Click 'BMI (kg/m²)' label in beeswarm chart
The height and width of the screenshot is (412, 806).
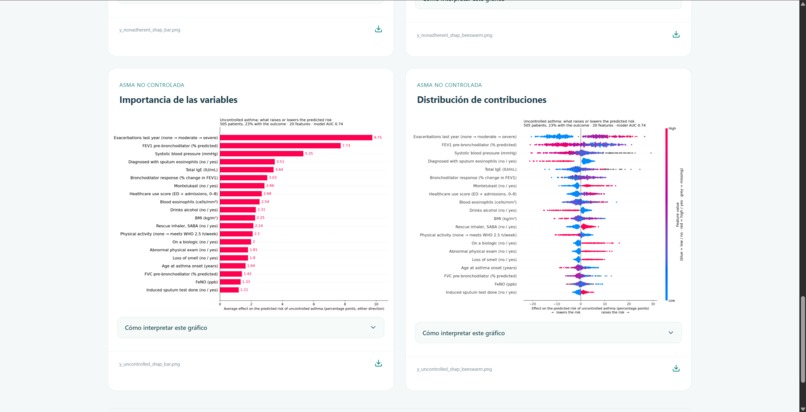pos(506,218)
